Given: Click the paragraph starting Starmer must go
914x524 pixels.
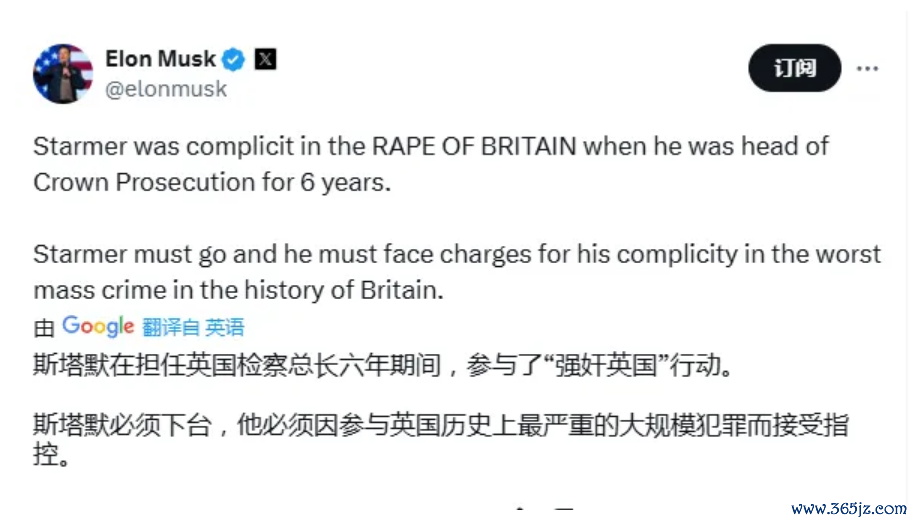Looking at the screenshot, I should pos(457,272).
